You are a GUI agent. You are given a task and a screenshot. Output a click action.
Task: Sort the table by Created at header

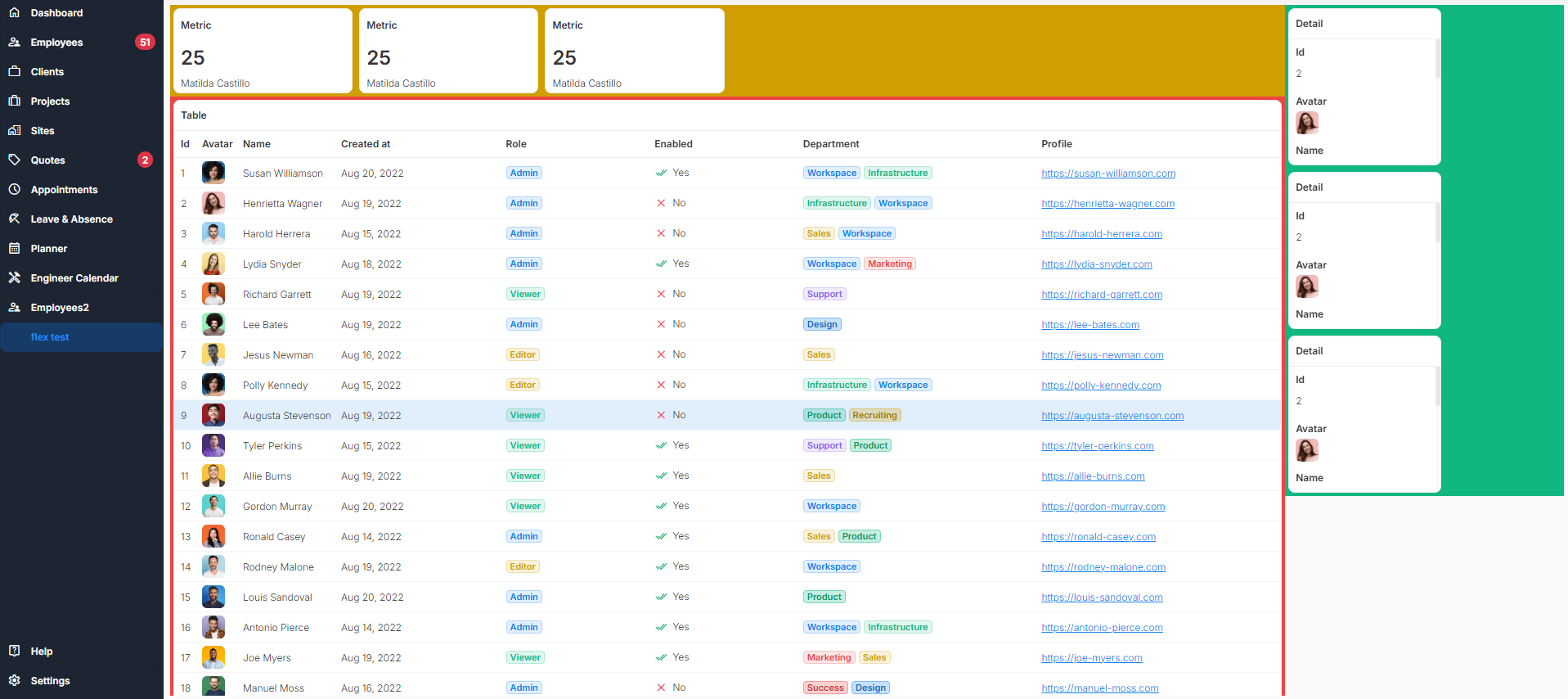[x=365, y=144]
